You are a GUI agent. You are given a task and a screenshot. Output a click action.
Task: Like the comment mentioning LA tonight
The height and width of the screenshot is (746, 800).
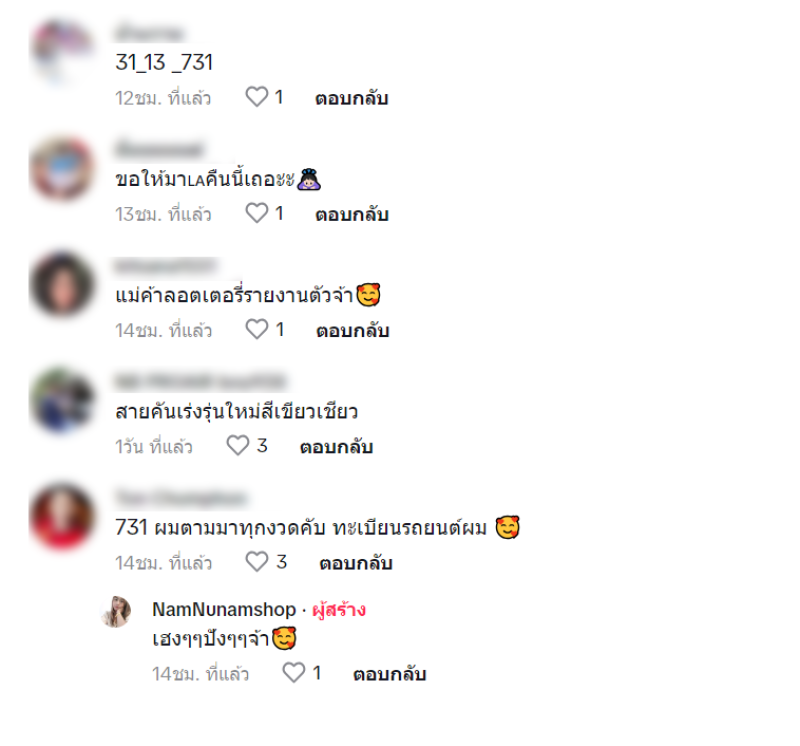coord(257,213)
